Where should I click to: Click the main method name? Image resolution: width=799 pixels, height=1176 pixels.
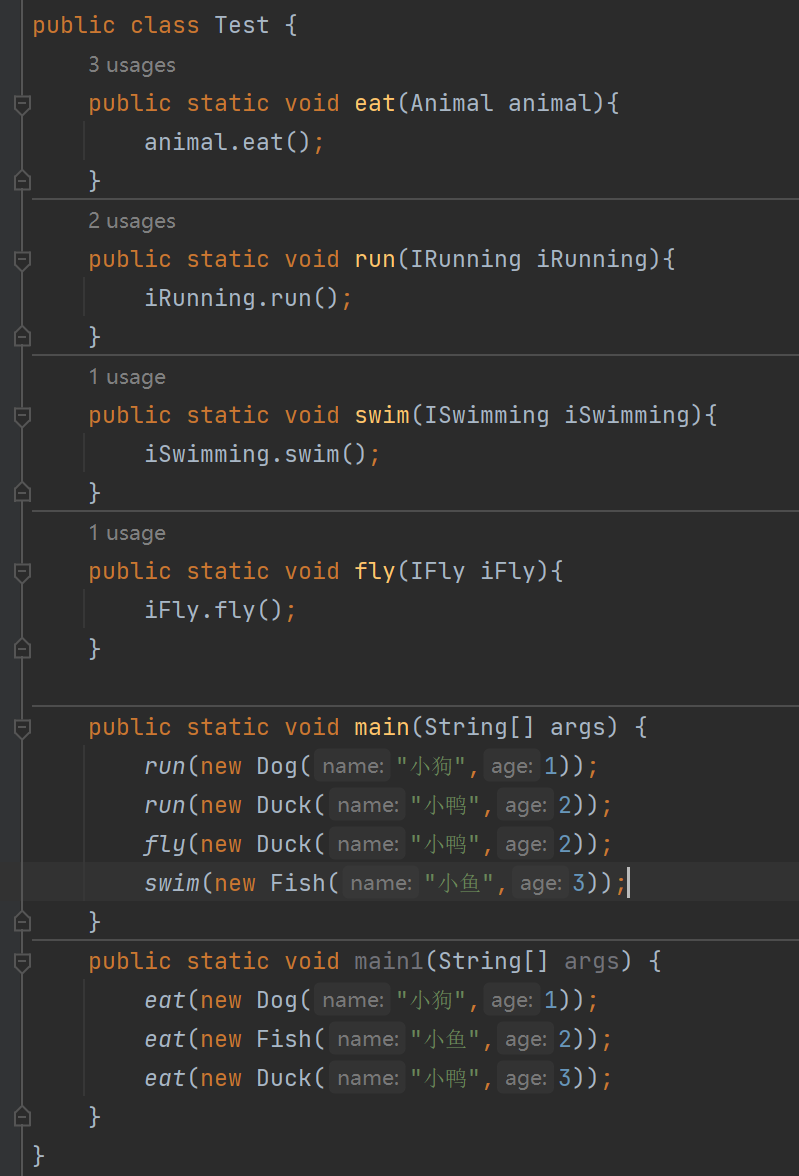pos(382,728)
